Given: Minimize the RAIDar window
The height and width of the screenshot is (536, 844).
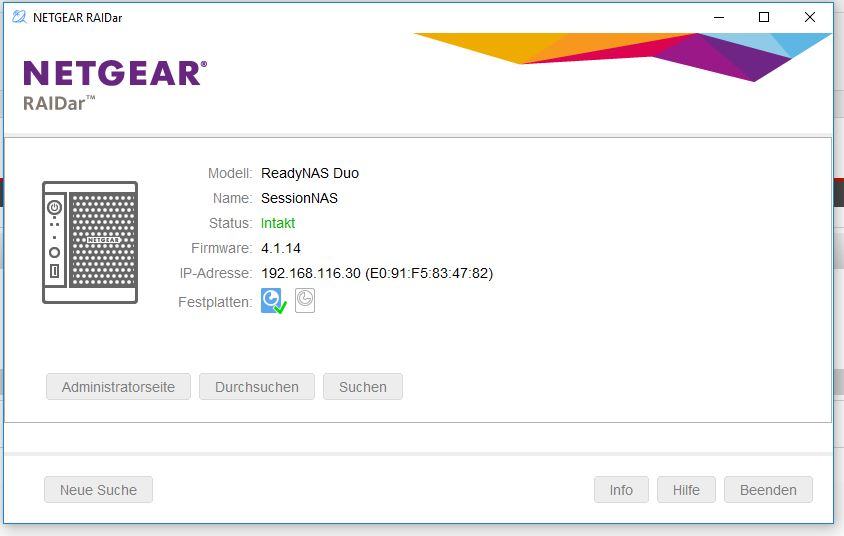Looking at the screenshot, I should pyautogui.click(x=719, y=17).
